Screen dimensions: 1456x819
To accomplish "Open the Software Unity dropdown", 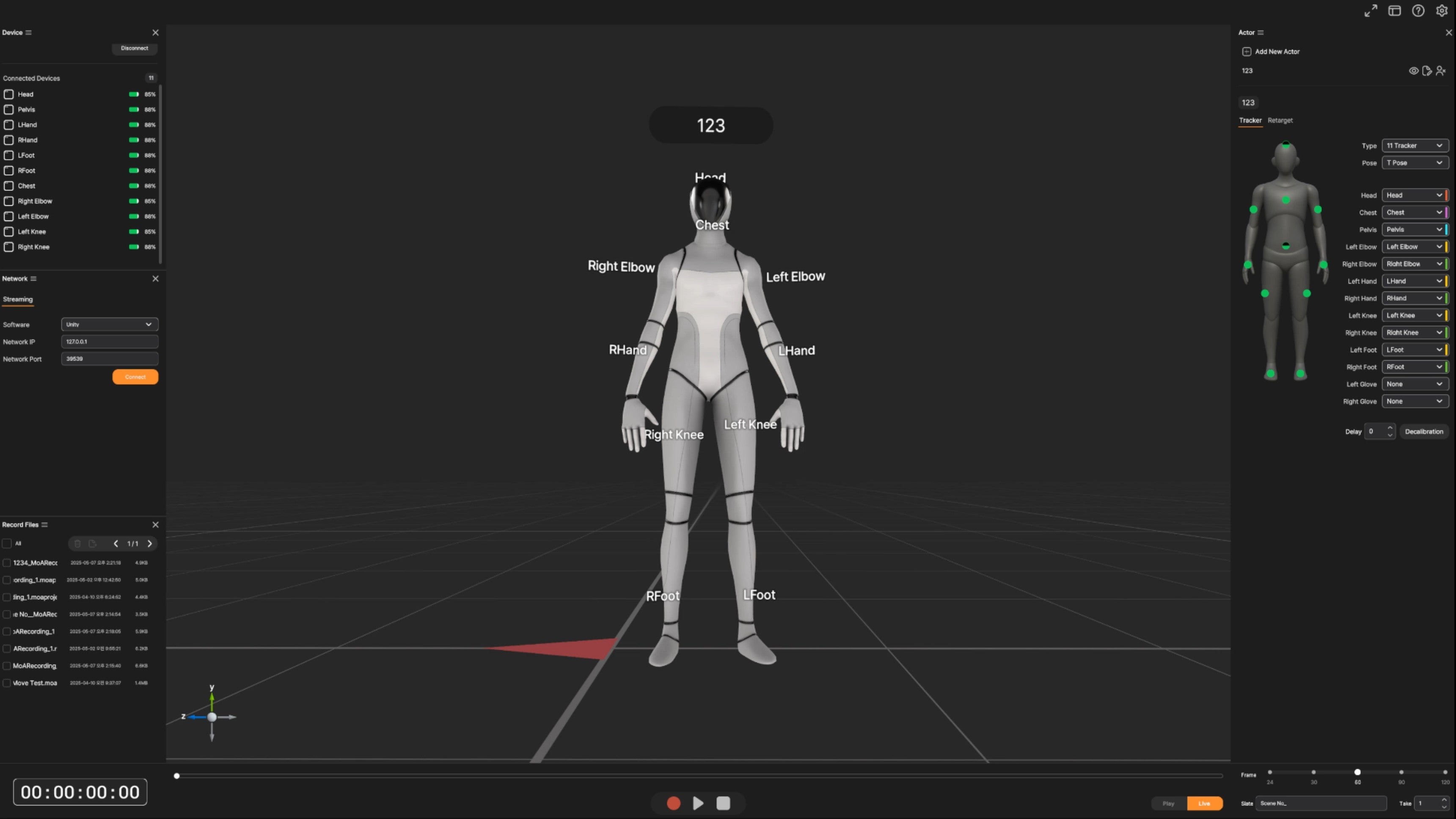I will pyautogui.click(x=110, y=325).
